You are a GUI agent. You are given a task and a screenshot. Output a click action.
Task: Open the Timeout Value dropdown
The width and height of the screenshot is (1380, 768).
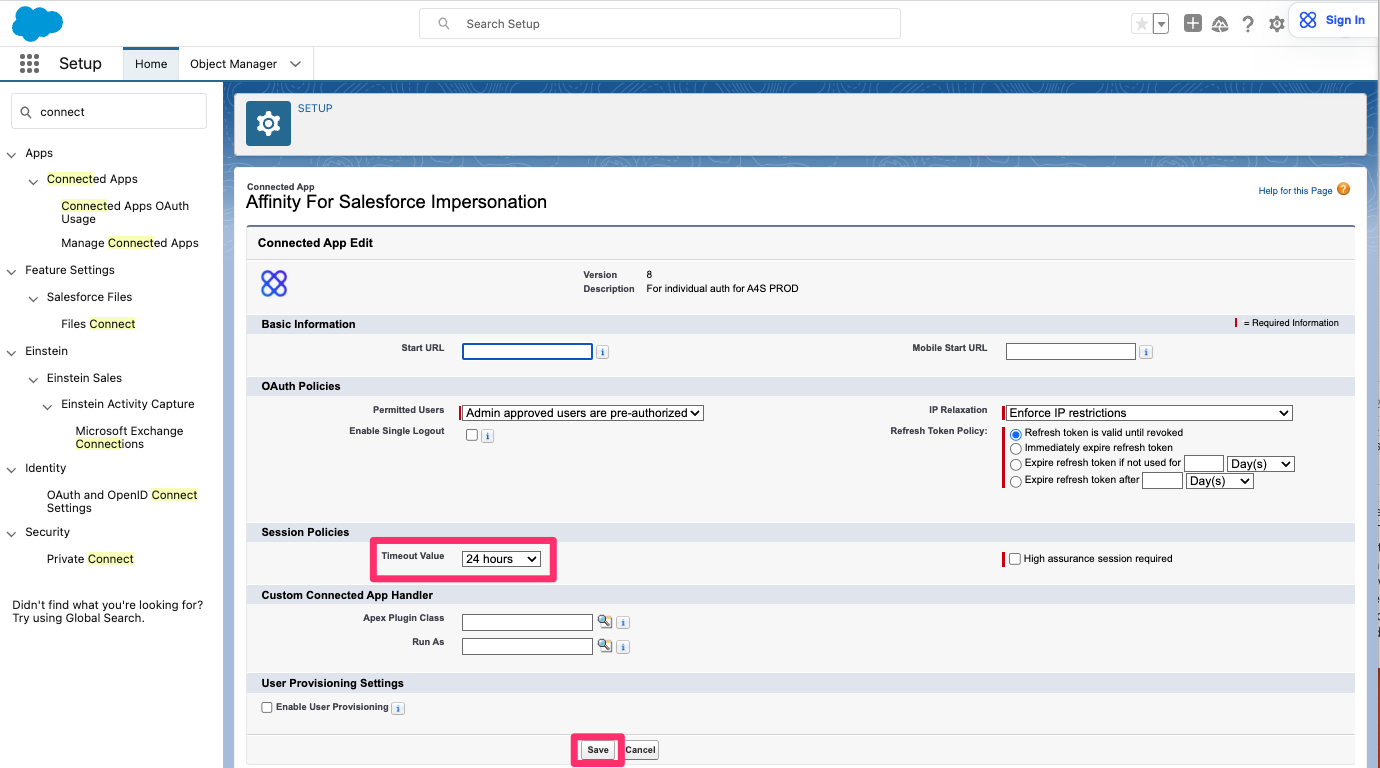click(501, 558)
